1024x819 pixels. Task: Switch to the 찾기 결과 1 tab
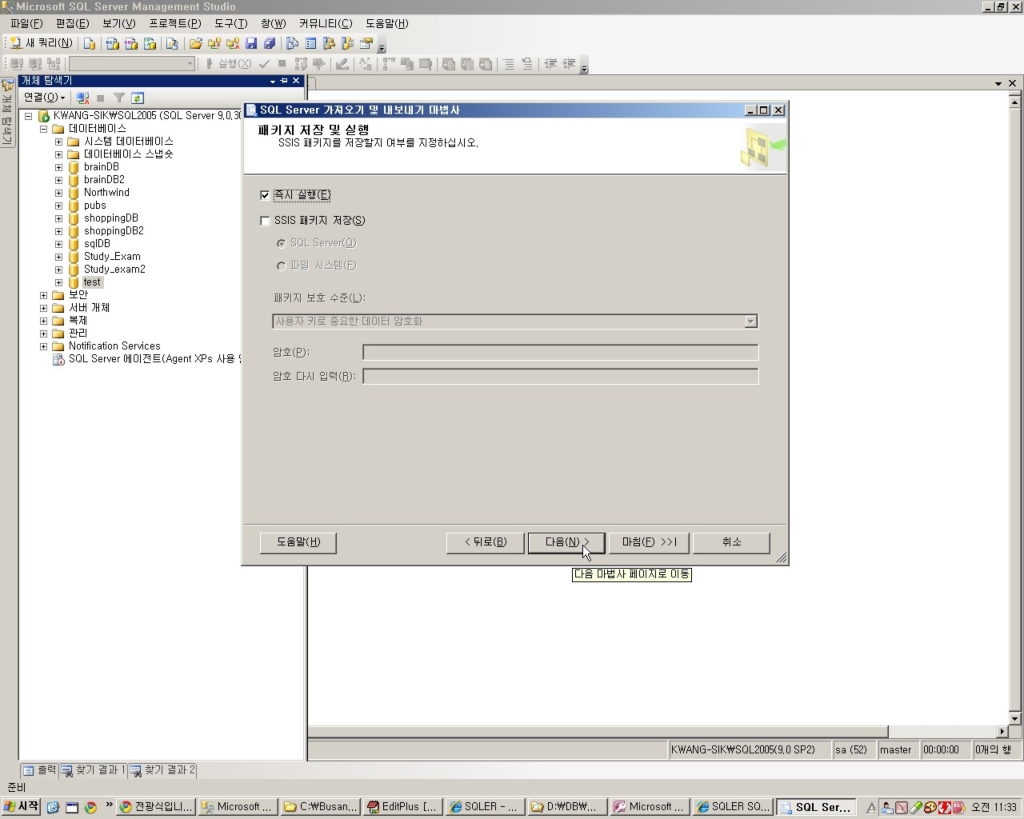(93, 770)
